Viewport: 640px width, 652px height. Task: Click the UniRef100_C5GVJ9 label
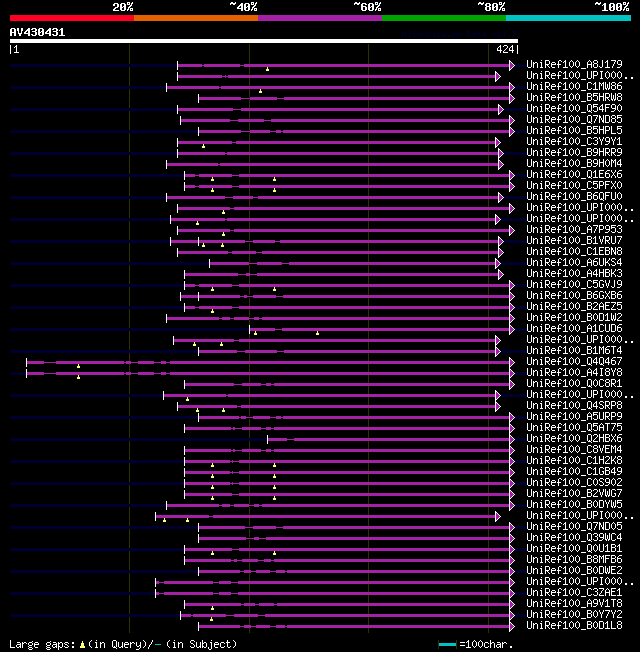point(574,285)
